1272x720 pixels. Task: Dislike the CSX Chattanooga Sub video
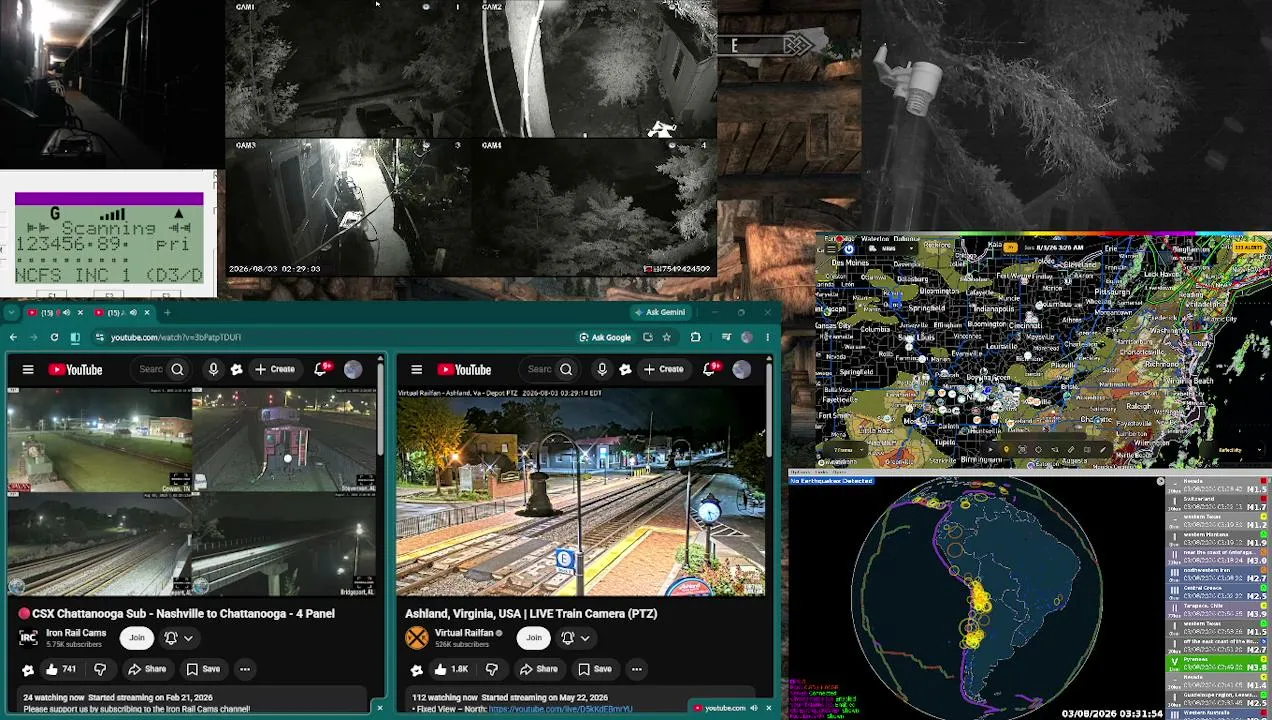pyautogui.click(x=100, y=669)
